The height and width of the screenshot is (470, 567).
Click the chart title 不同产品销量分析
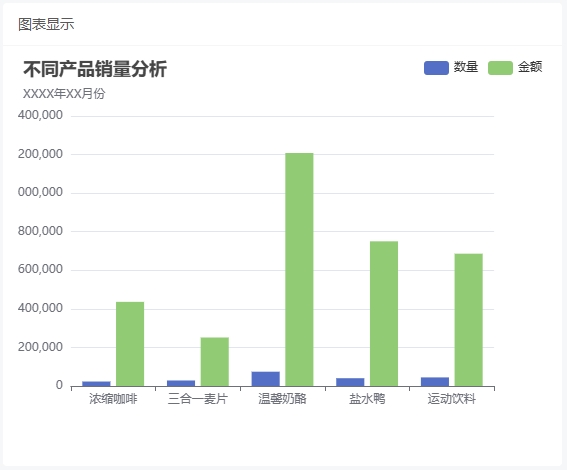pyautogui.click(x=95, y=69)
